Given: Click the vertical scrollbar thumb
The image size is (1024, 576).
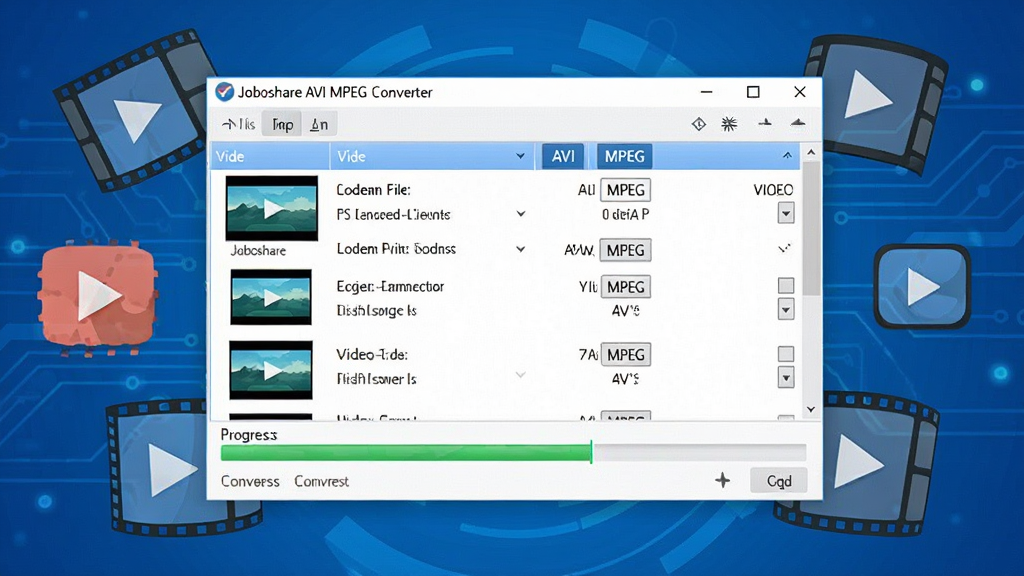Looking at the screenshot, I should [811, 229].
